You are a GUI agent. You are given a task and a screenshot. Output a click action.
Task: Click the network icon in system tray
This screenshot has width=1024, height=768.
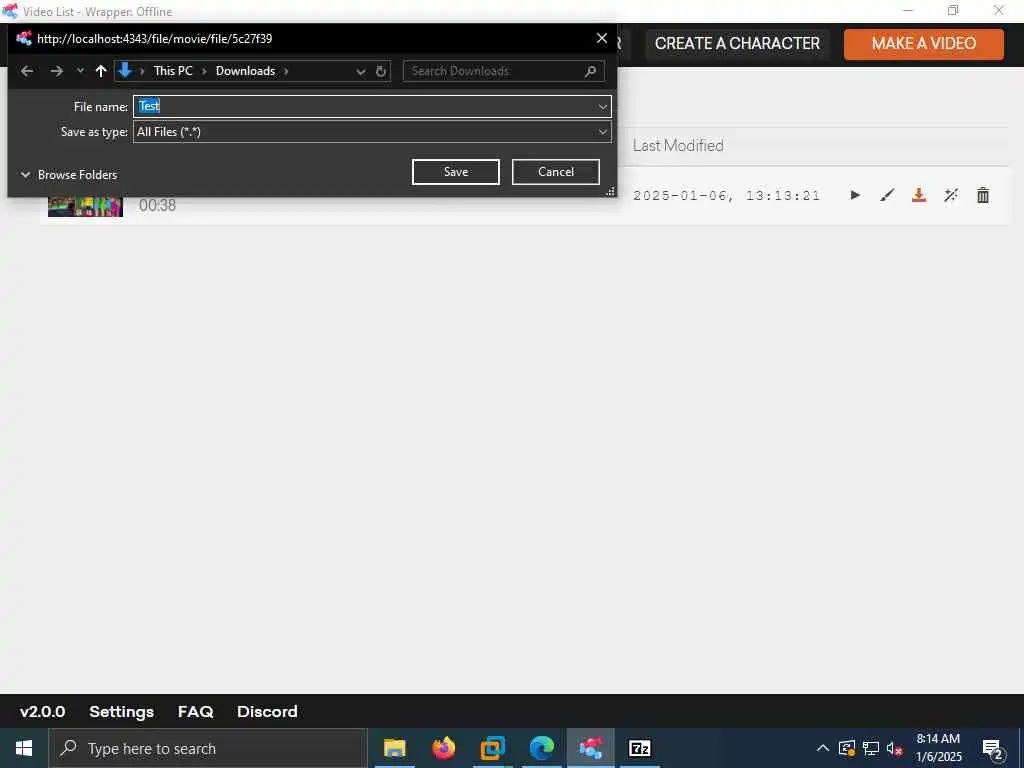pos(871,748)
